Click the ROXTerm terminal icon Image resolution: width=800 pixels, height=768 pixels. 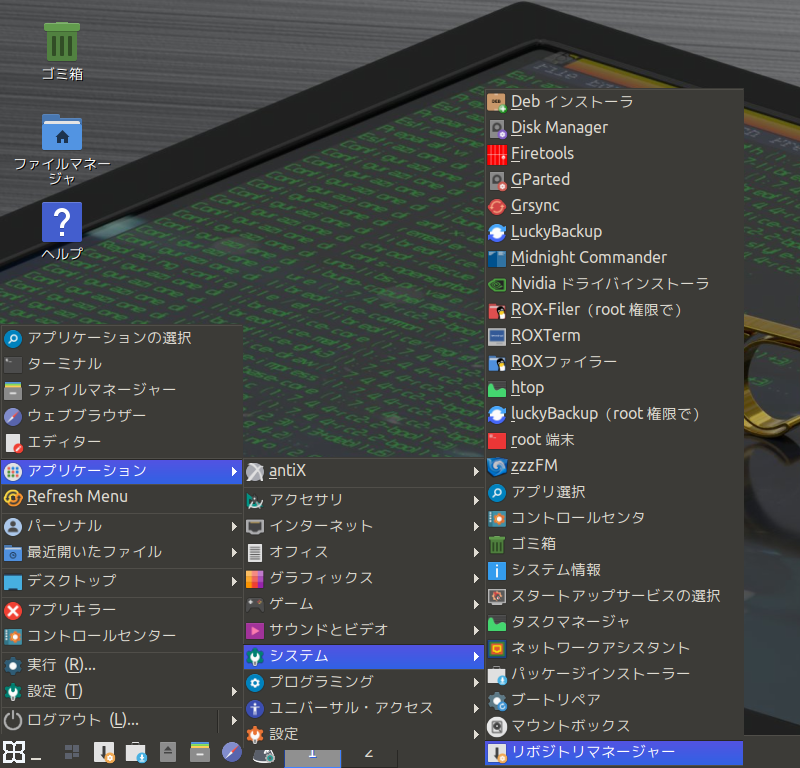[x=496, y=336]
